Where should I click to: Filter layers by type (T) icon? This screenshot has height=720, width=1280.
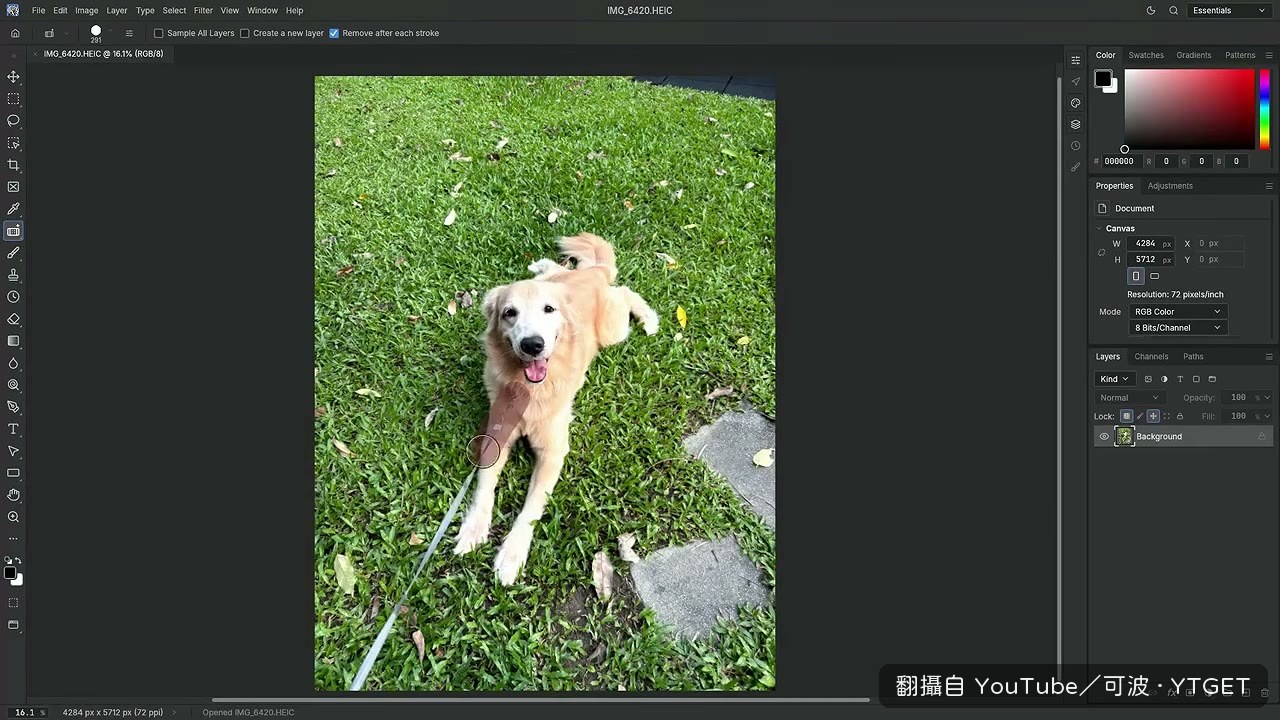(x=1180, y=379)
